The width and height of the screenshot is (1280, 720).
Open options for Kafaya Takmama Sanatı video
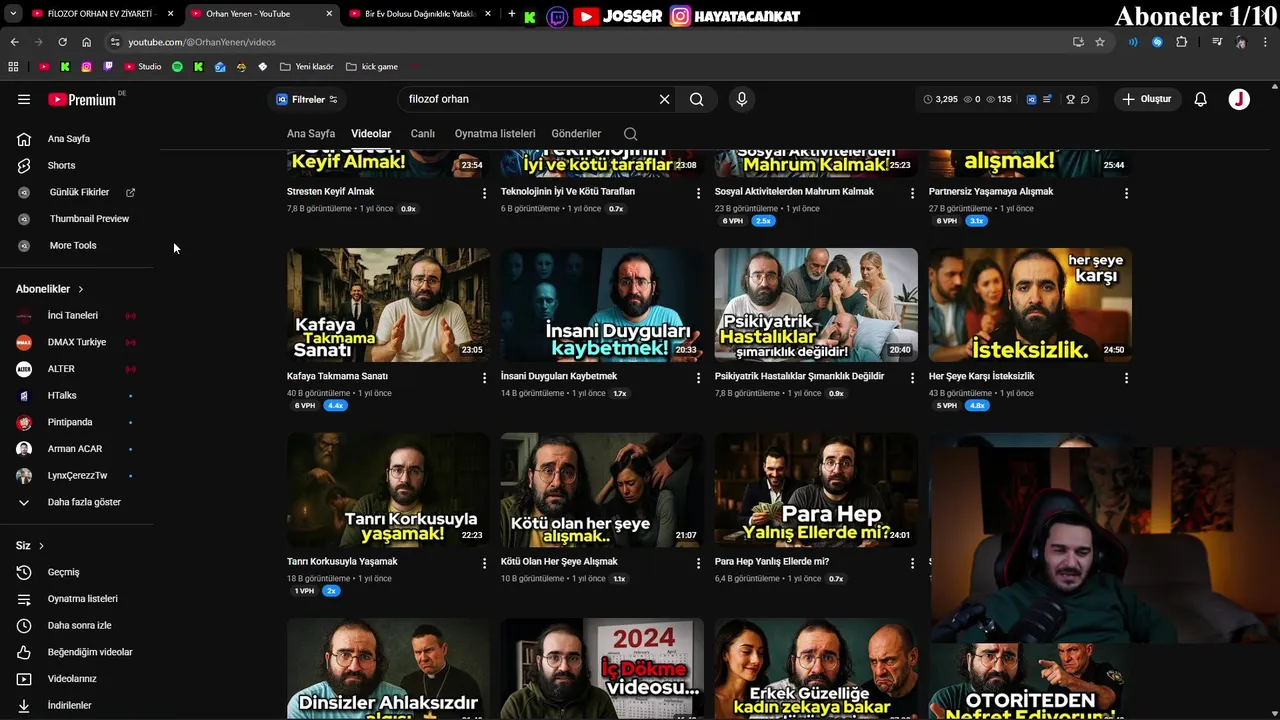tap(484, 378)
